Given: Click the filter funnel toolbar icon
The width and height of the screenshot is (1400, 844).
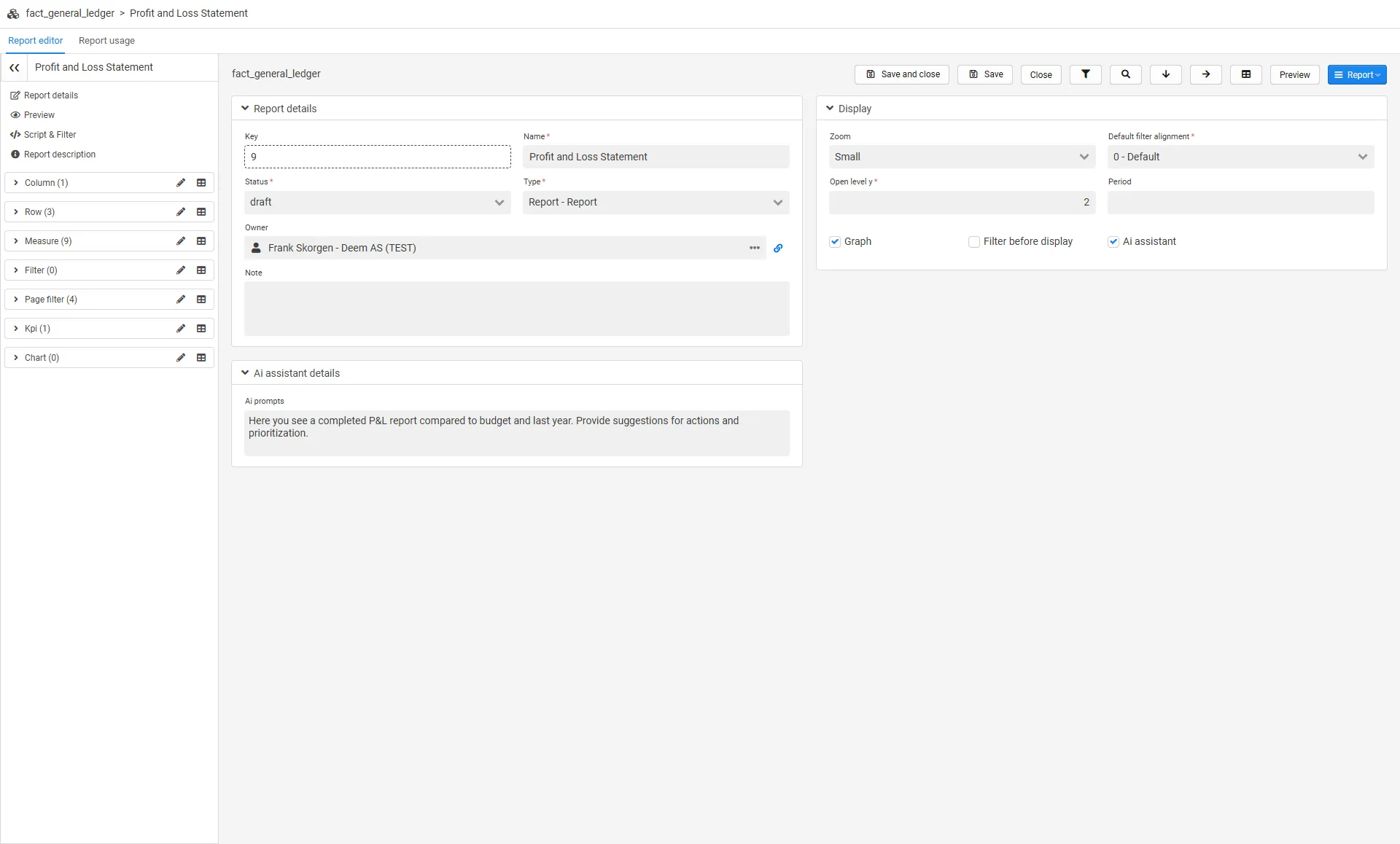Looking at the screenshot, I should 1085,74.
